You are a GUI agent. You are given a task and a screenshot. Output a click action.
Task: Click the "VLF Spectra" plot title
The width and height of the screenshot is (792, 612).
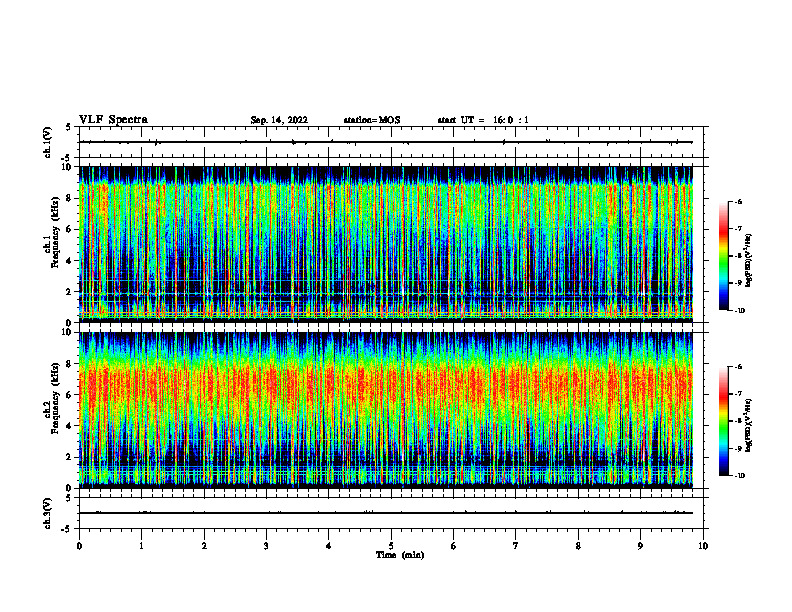click(113, 120)
